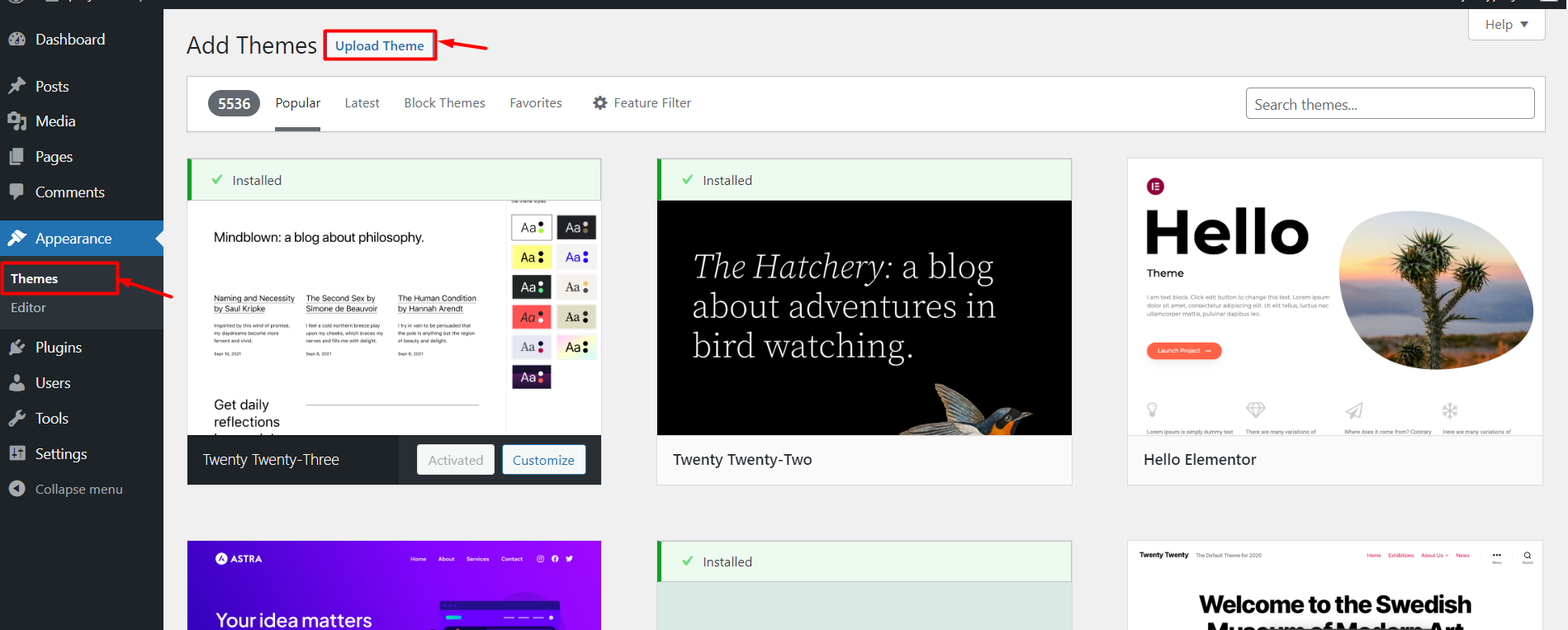Click the Users person icon
Image resolution: width=1568 pixels, height=630 pixels.
pyautogui.click(x=17, y=382)
